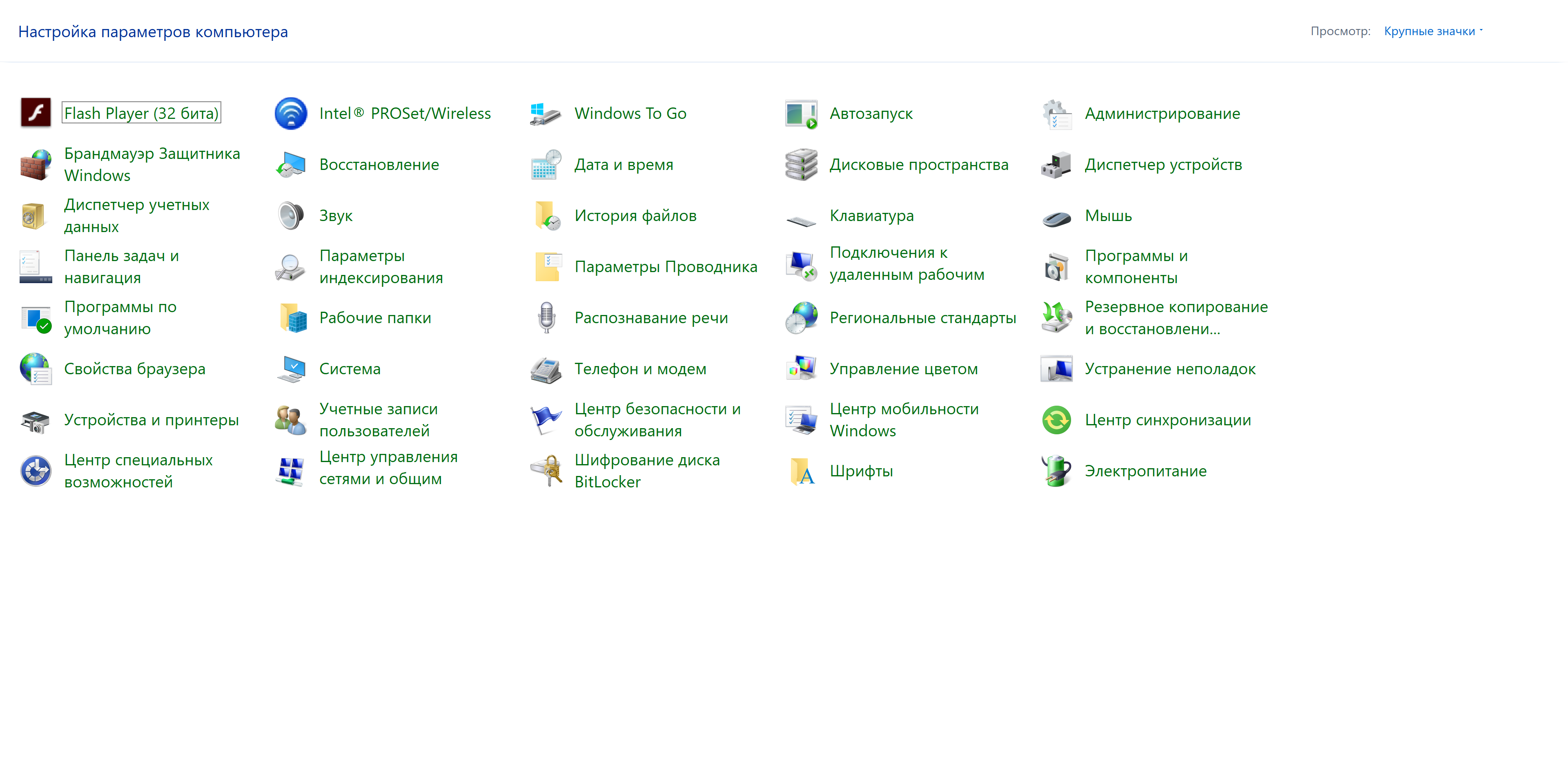
Task: Open the Рабочие папки link
Action: coord(375,318)
